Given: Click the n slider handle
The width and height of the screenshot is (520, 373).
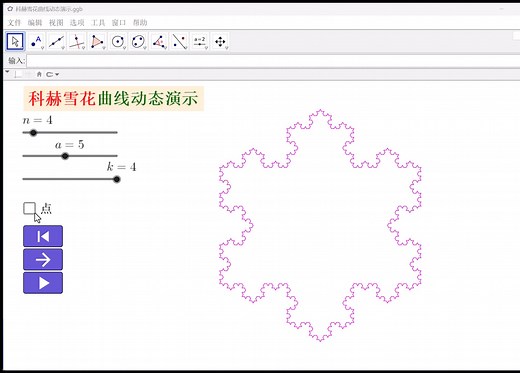Looking at the screenshot, I should pyautogui.click(x=33, y=133).
